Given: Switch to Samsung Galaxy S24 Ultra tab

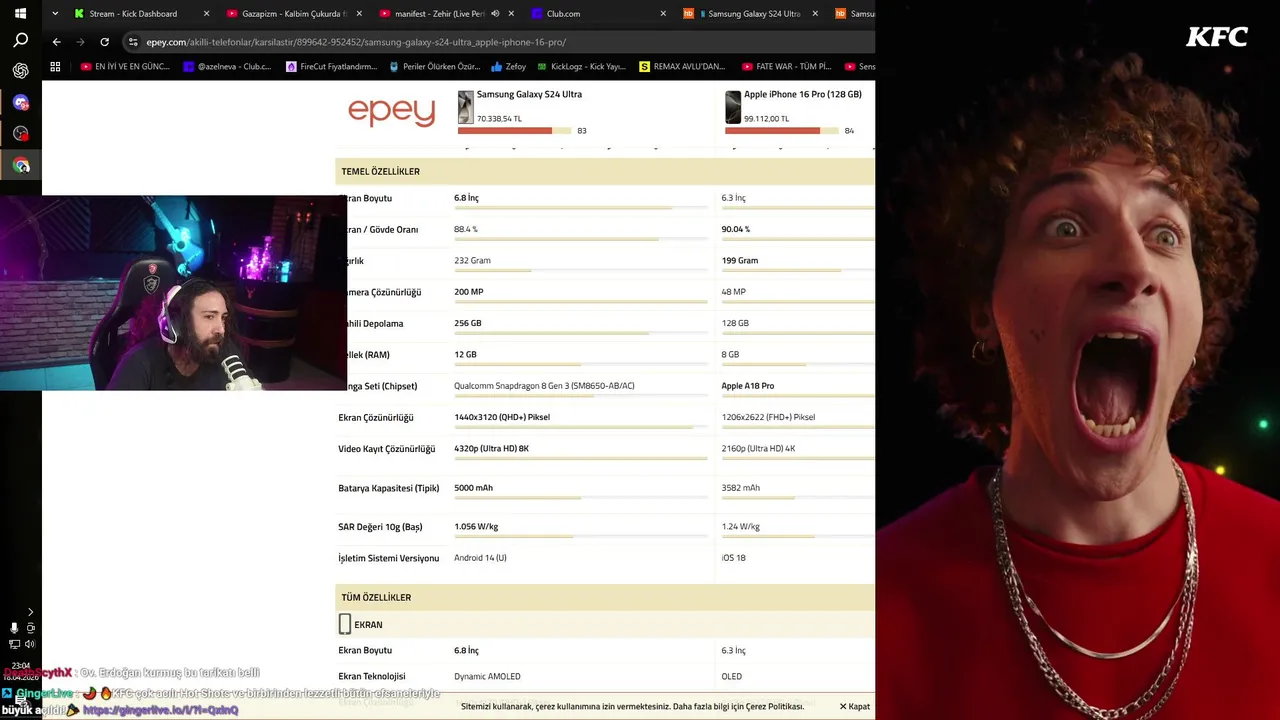Looking at the screenshot, I should (x=750, y=14).
